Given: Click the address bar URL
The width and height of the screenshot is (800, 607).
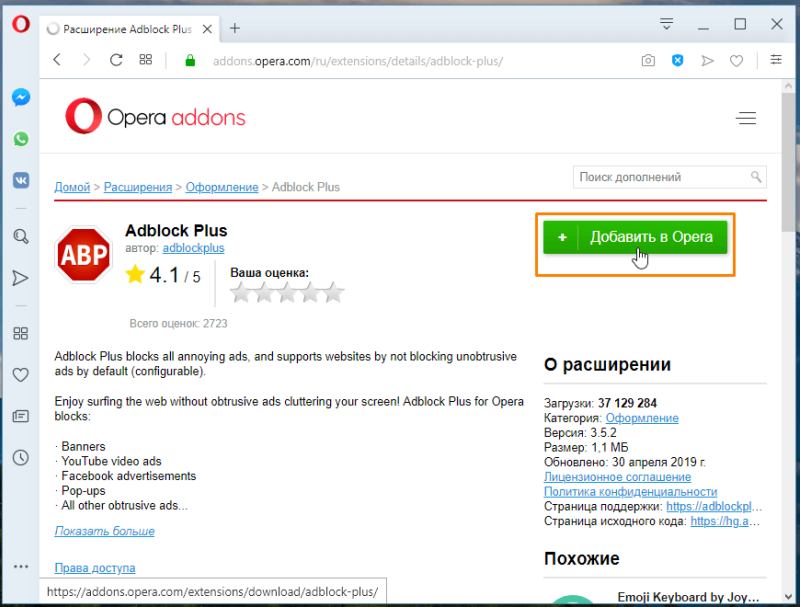Looking at the screenshot, I should 358,61.
